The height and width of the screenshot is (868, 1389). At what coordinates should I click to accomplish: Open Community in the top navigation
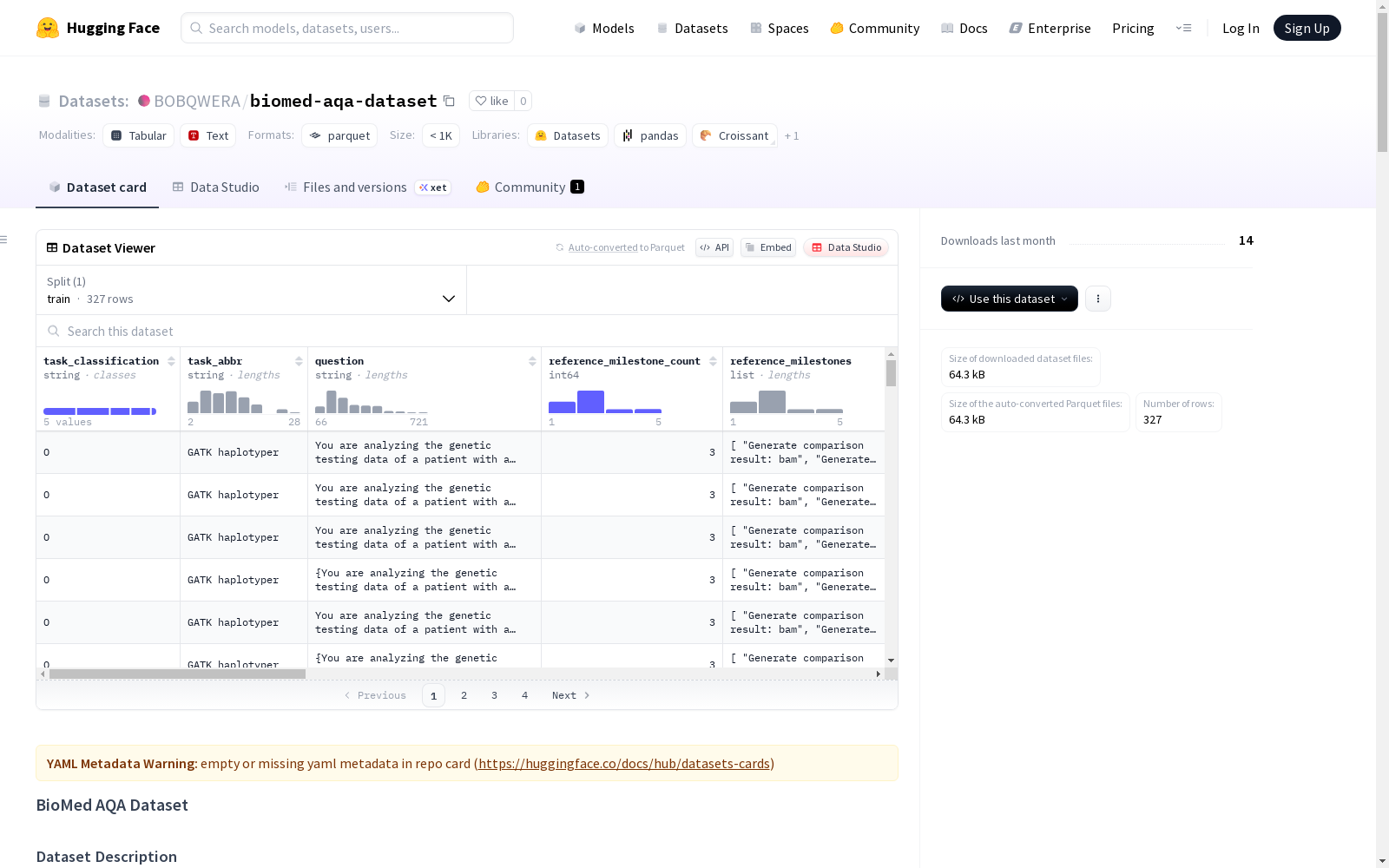(875, 28)
